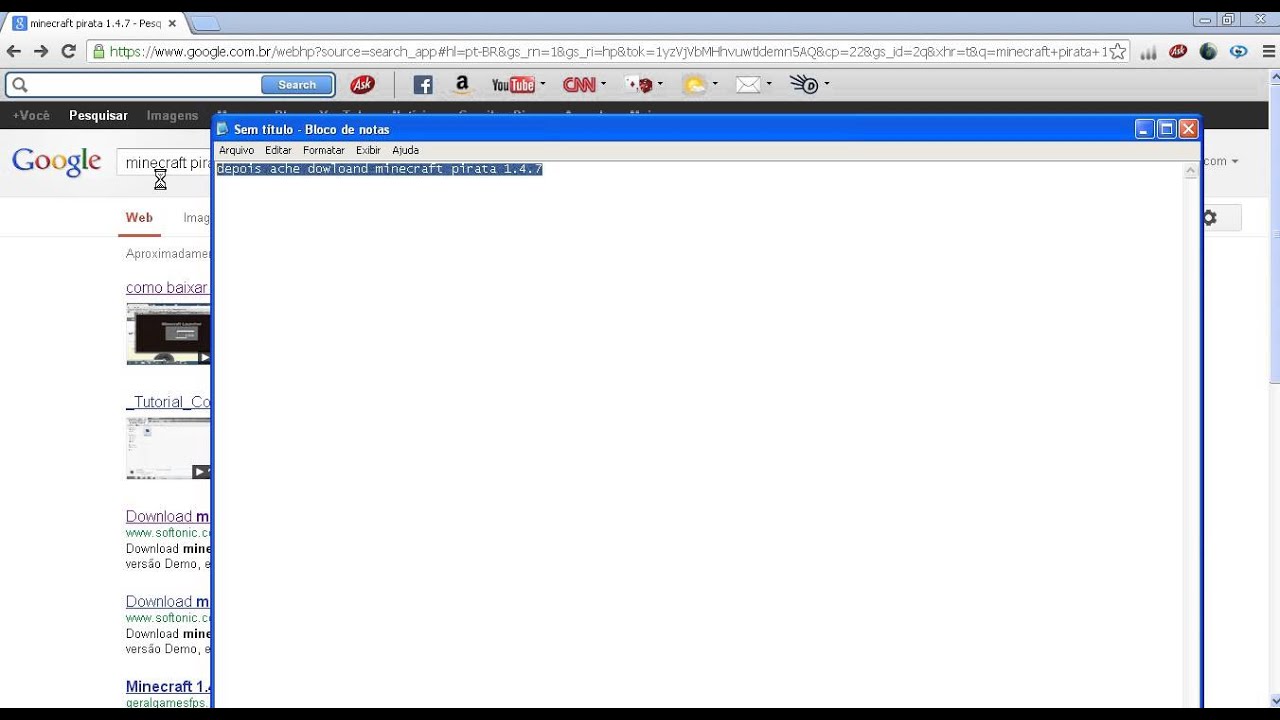Image resolution: width=1280 pixels, height=720 pixels.
Task: Click the red Ask logo in toolbar
Action: pyautogui.click(x=362, y=85)
